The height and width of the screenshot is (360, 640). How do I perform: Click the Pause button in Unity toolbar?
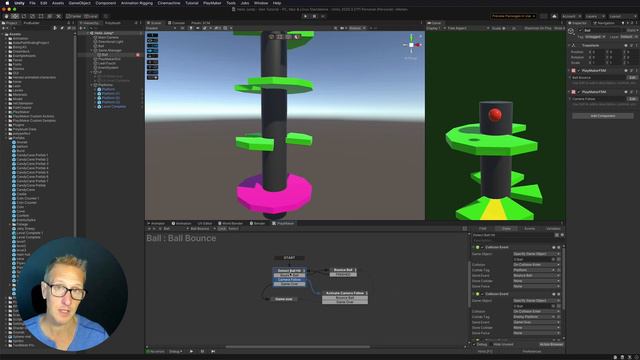[314, 16]
